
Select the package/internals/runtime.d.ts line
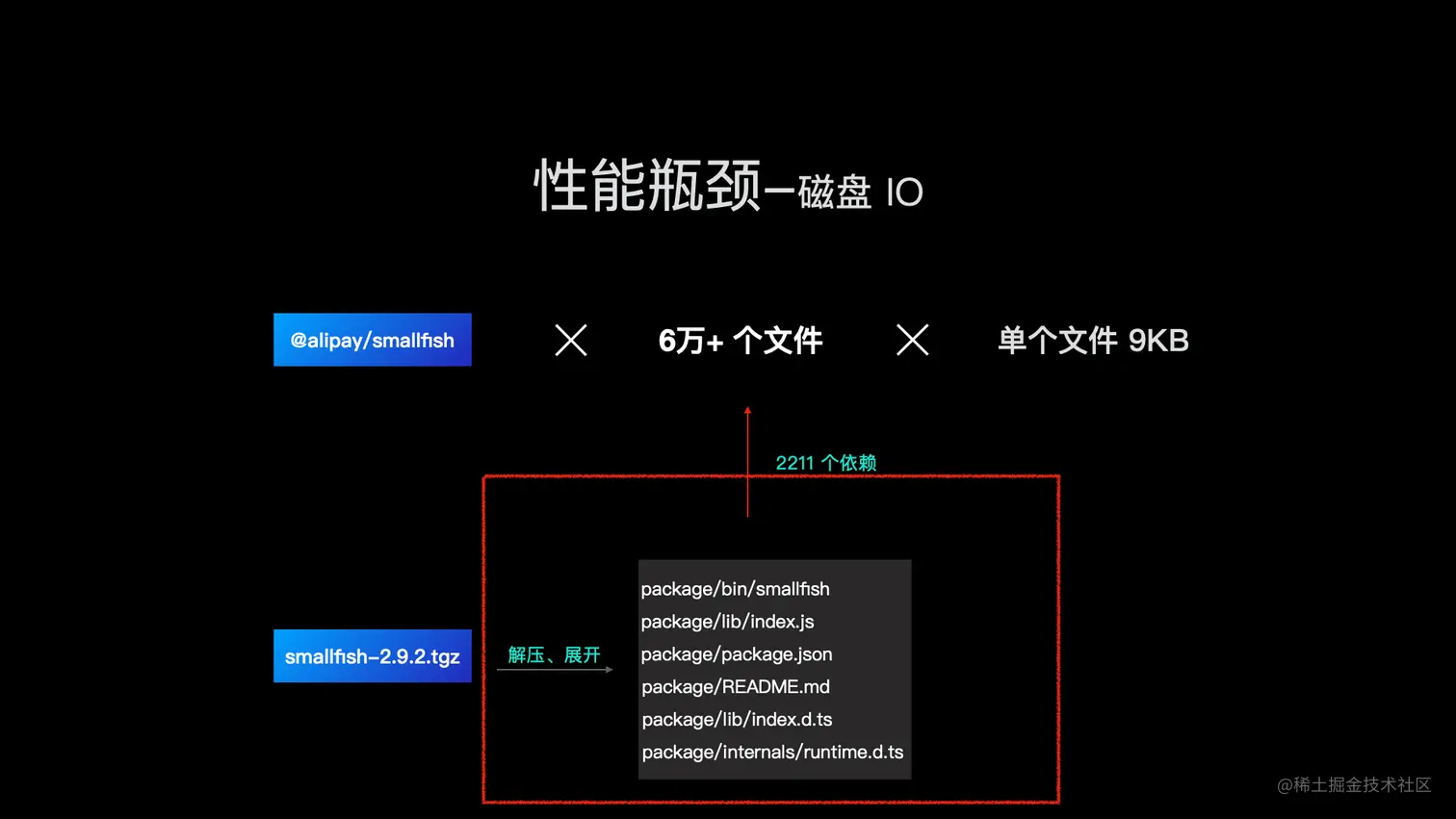772,753
